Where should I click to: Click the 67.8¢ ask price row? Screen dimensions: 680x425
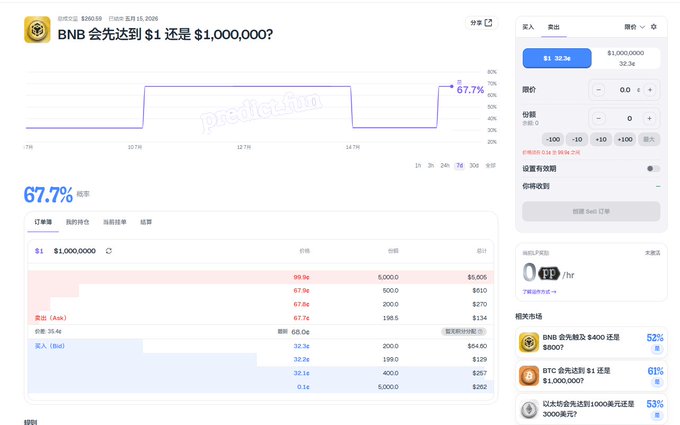[x=261, y=304]
